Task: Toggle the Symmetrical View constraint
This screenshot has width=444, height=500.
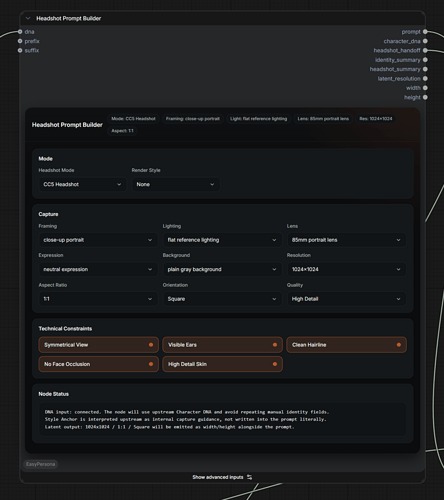Action: click(99, 345)
